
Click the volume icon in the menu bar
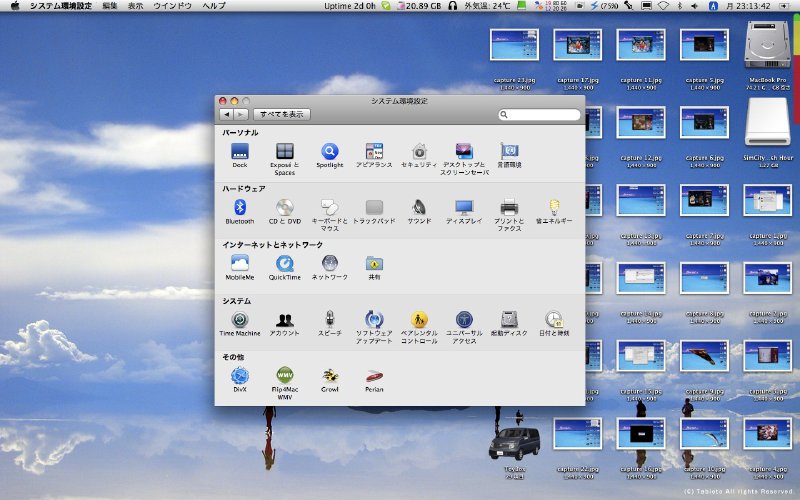[694, 6]
